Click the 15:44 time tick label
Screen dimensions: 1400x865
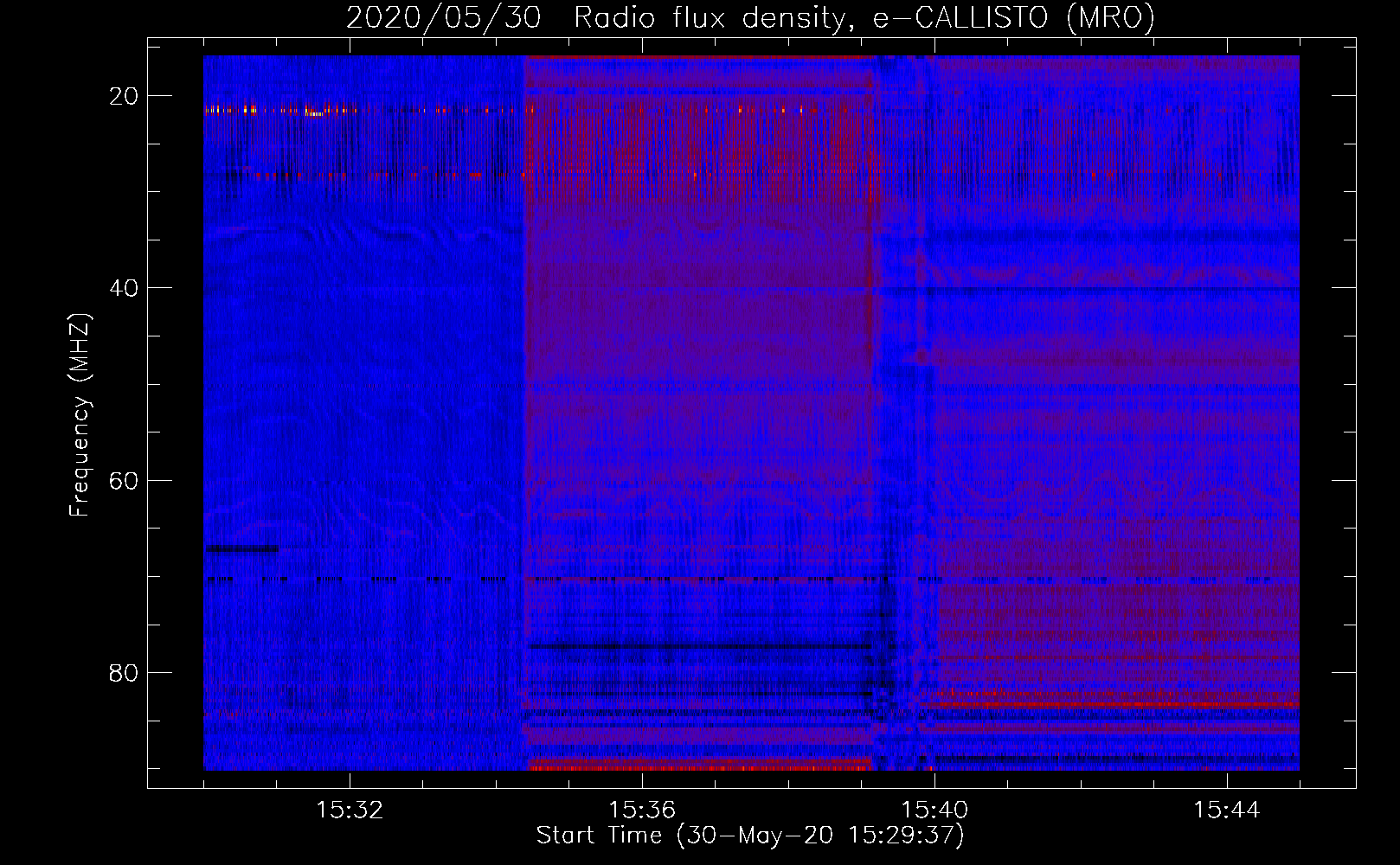[x=1227, y=811]
